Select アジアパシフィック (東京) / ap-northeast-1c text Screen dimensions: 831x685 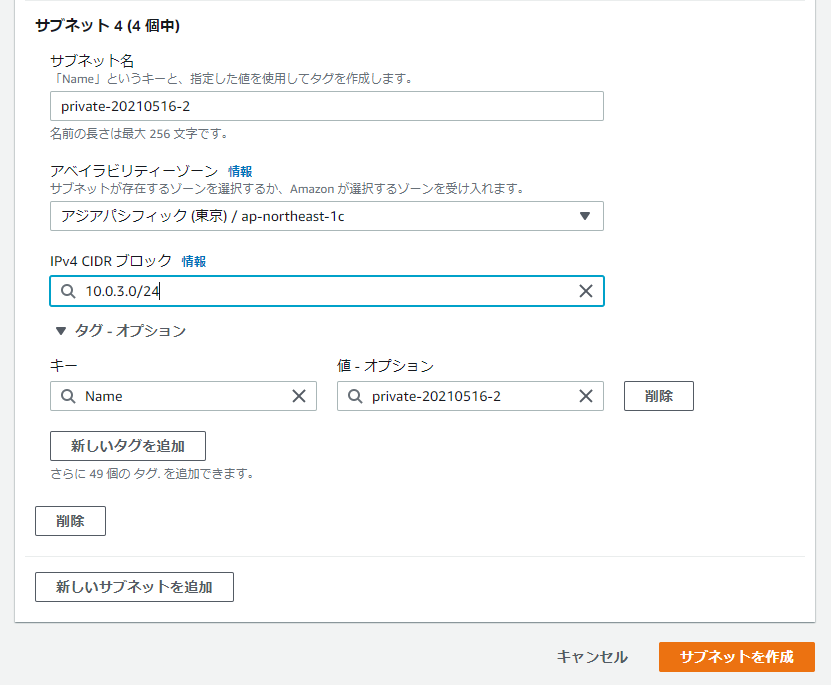click(x=202, y=216)
